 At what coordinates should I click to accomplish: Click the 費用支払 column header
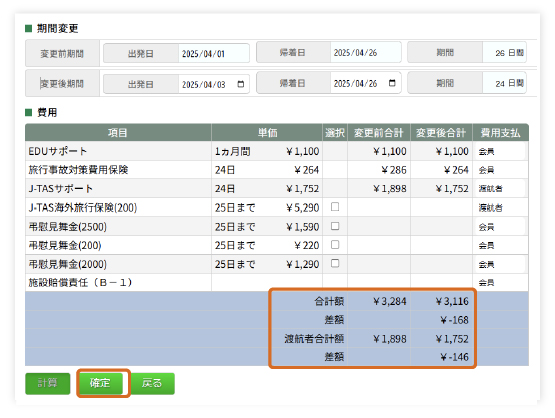point(500,133)
